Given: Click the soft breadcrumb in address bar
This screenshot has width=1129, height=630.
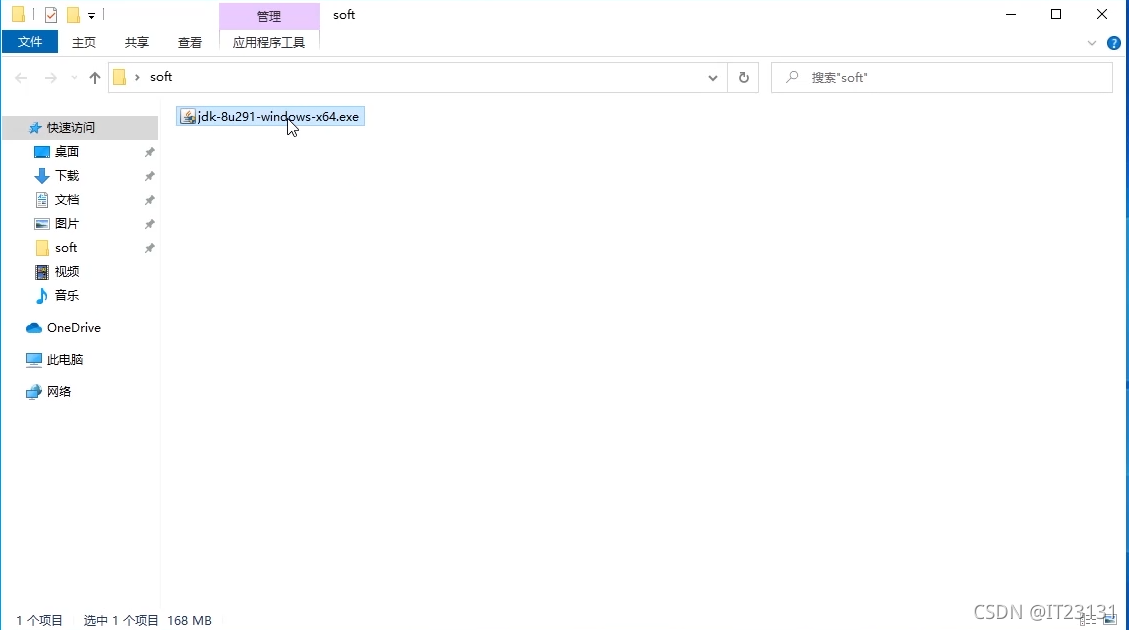Looking at the screenshot, I should click(x=161, y=77).
